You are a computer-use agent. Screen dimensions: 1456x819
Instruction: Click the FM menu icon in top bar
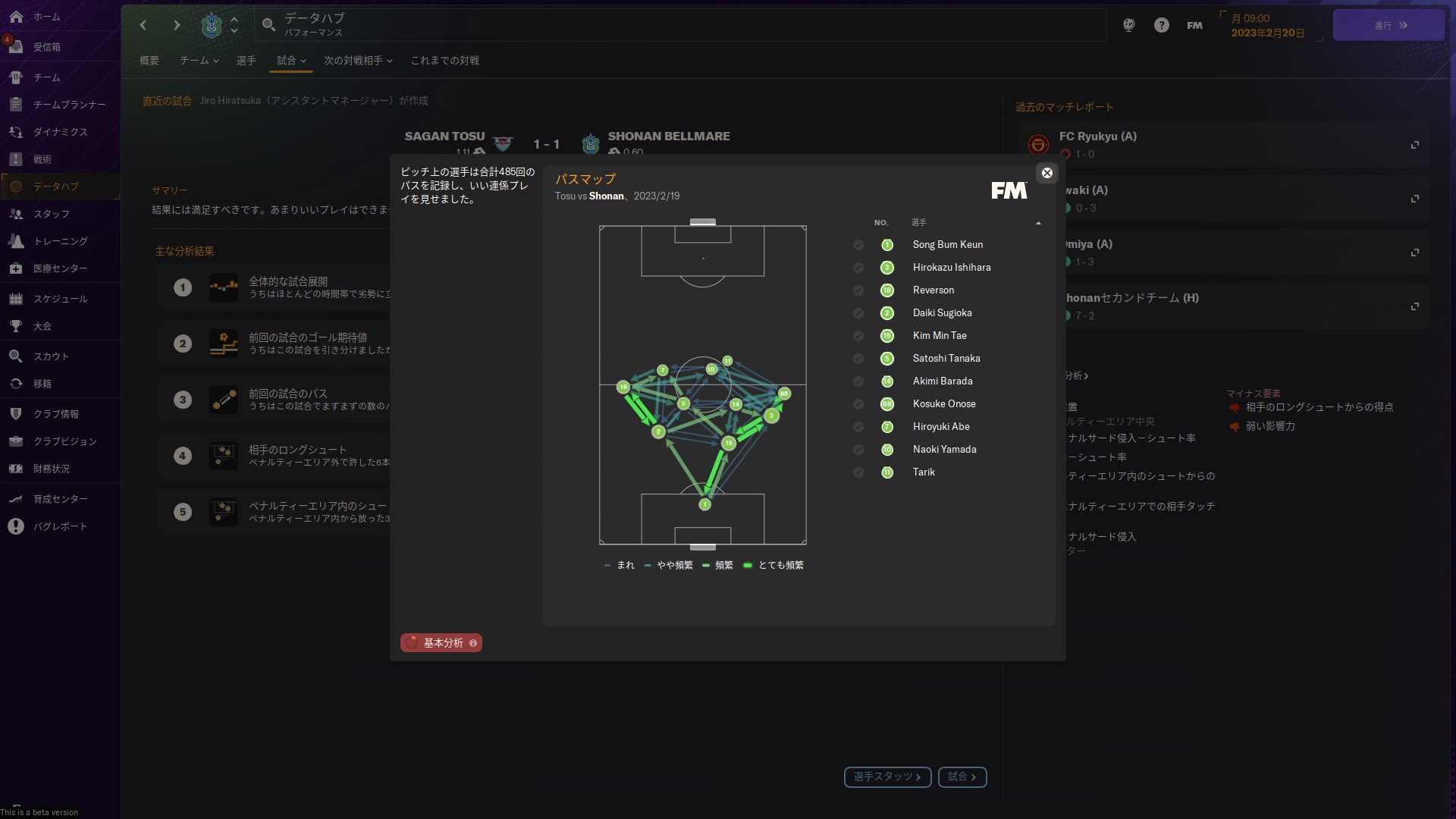click(1194, 25)
